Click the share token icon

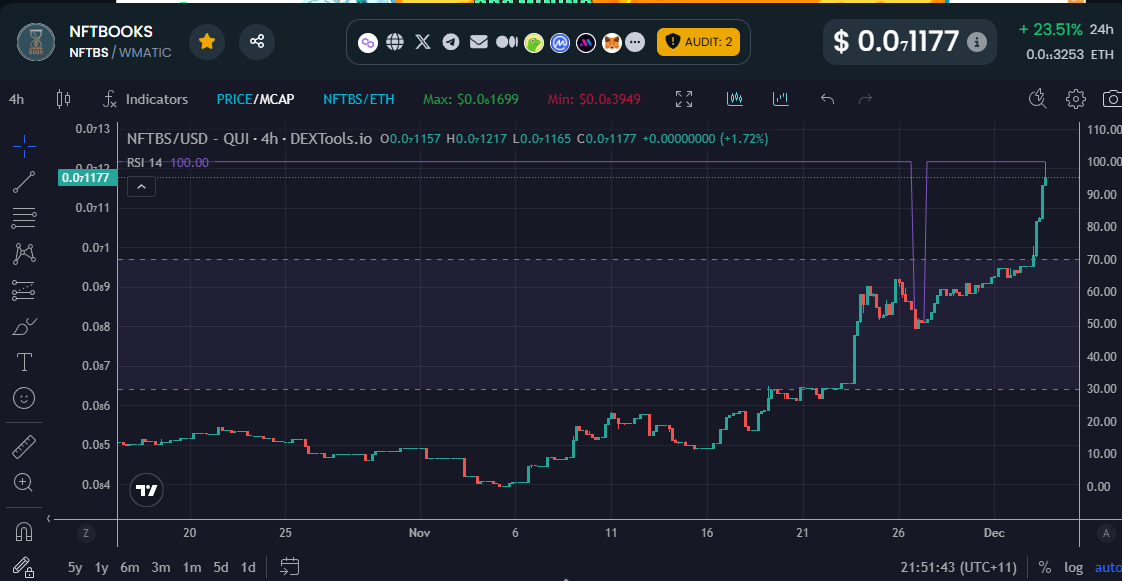point(257,42)
